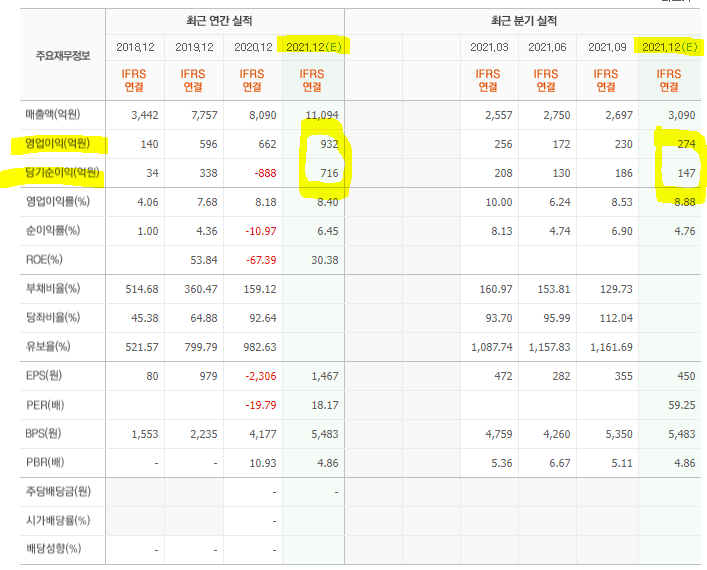Click the 514.68 debt ratio value
The image size is (707, 570).
[x=142, y=289]
